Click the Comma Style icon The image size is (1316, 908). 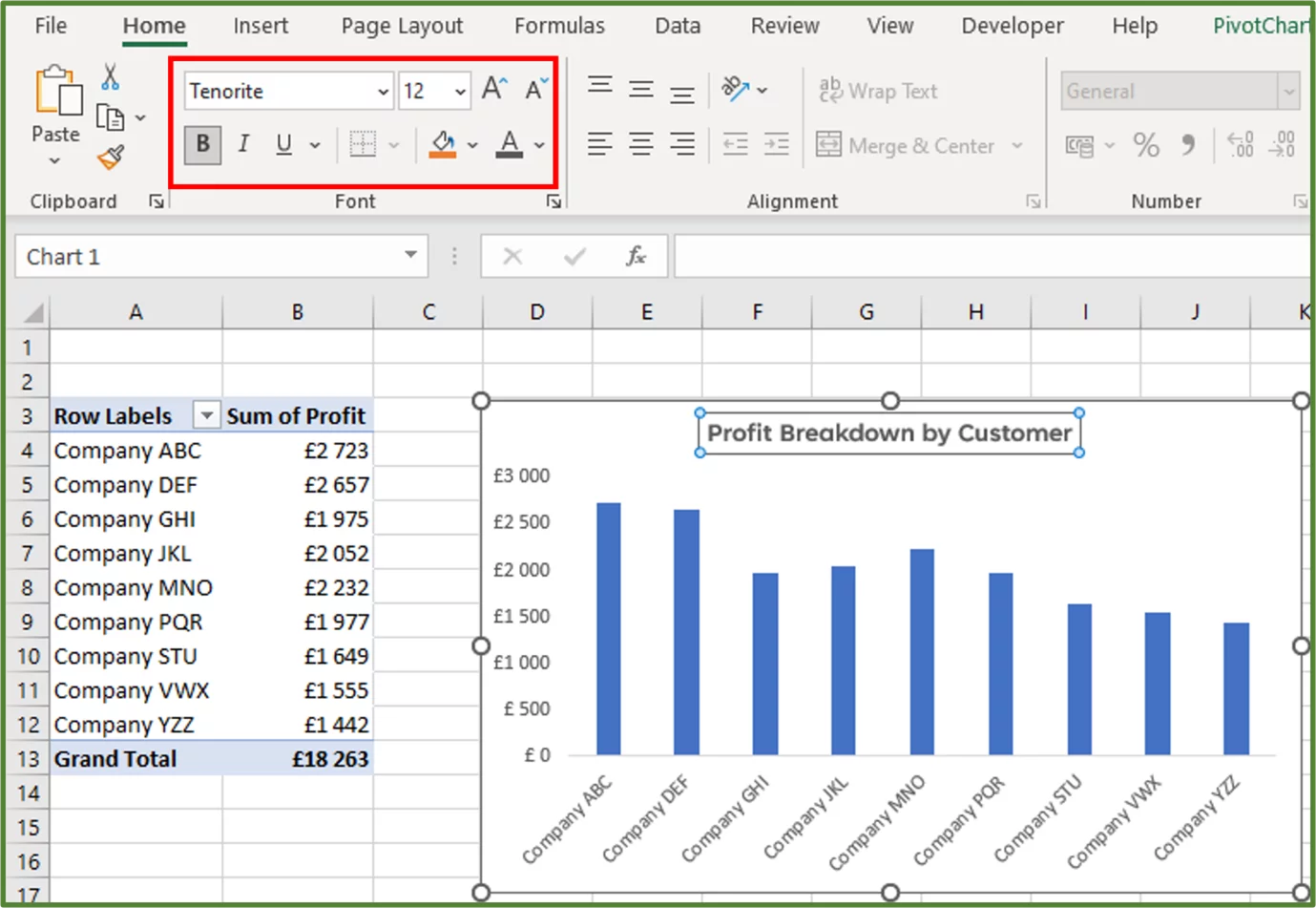point(1187,145)
